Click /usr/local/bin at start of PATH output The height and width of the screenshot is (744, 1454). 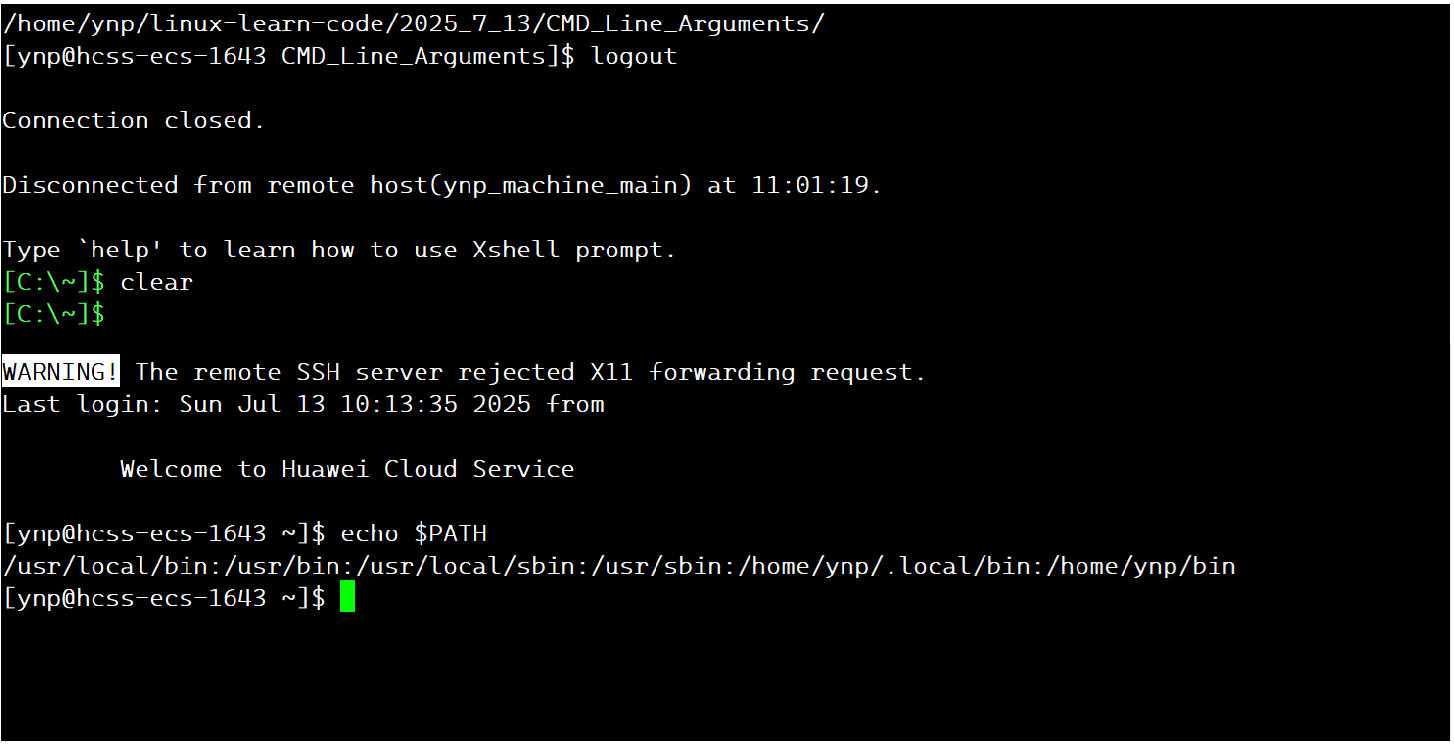(x=104, y=566)
